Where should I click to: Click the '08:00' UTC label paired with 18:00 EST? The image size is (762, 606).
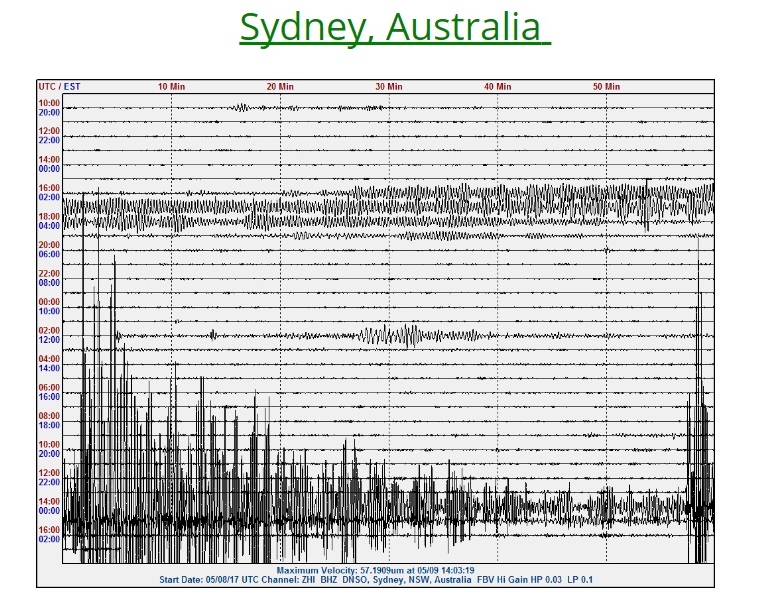point(49,416)
